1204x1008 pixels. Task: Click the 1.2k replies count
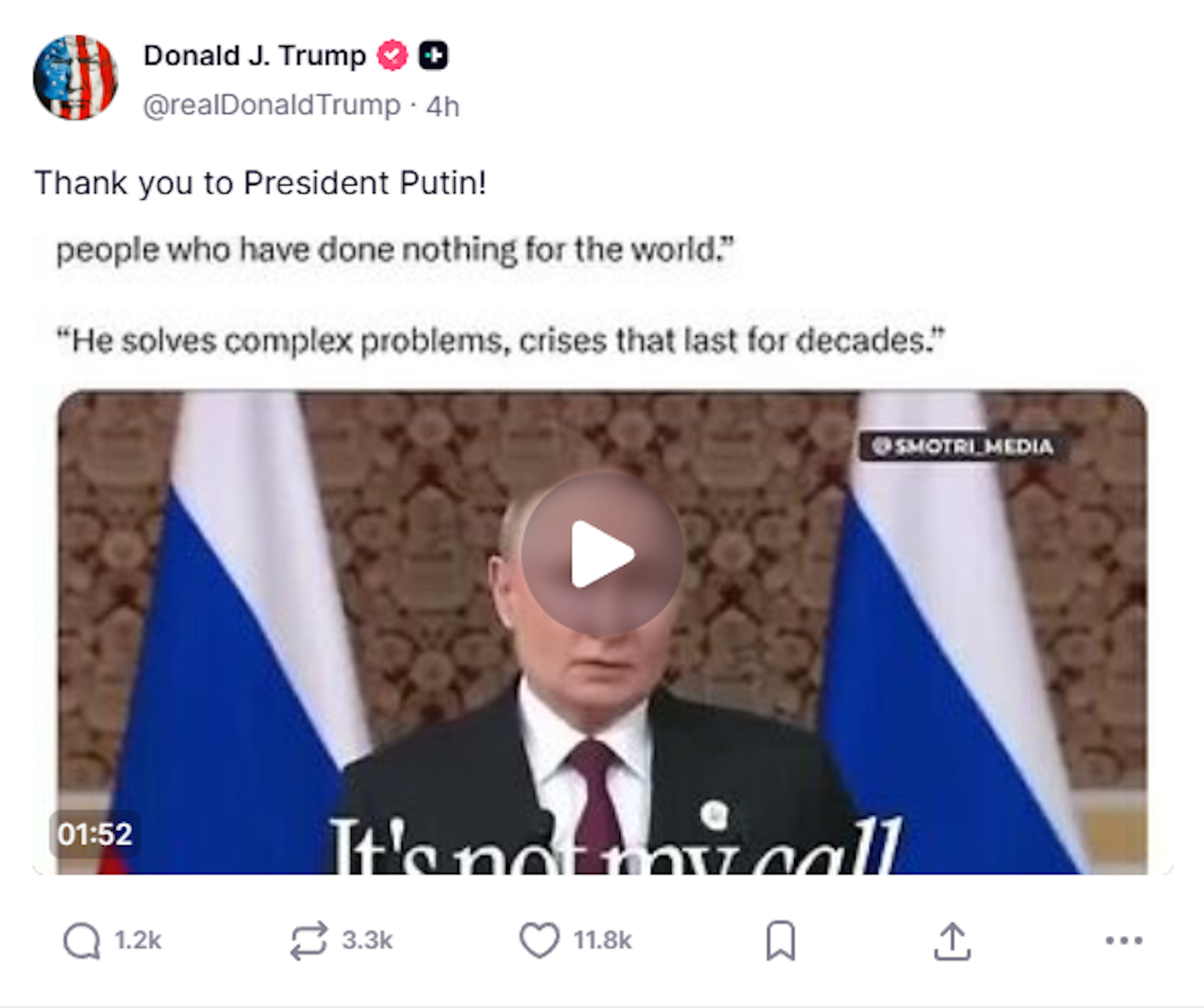[138, 941]
